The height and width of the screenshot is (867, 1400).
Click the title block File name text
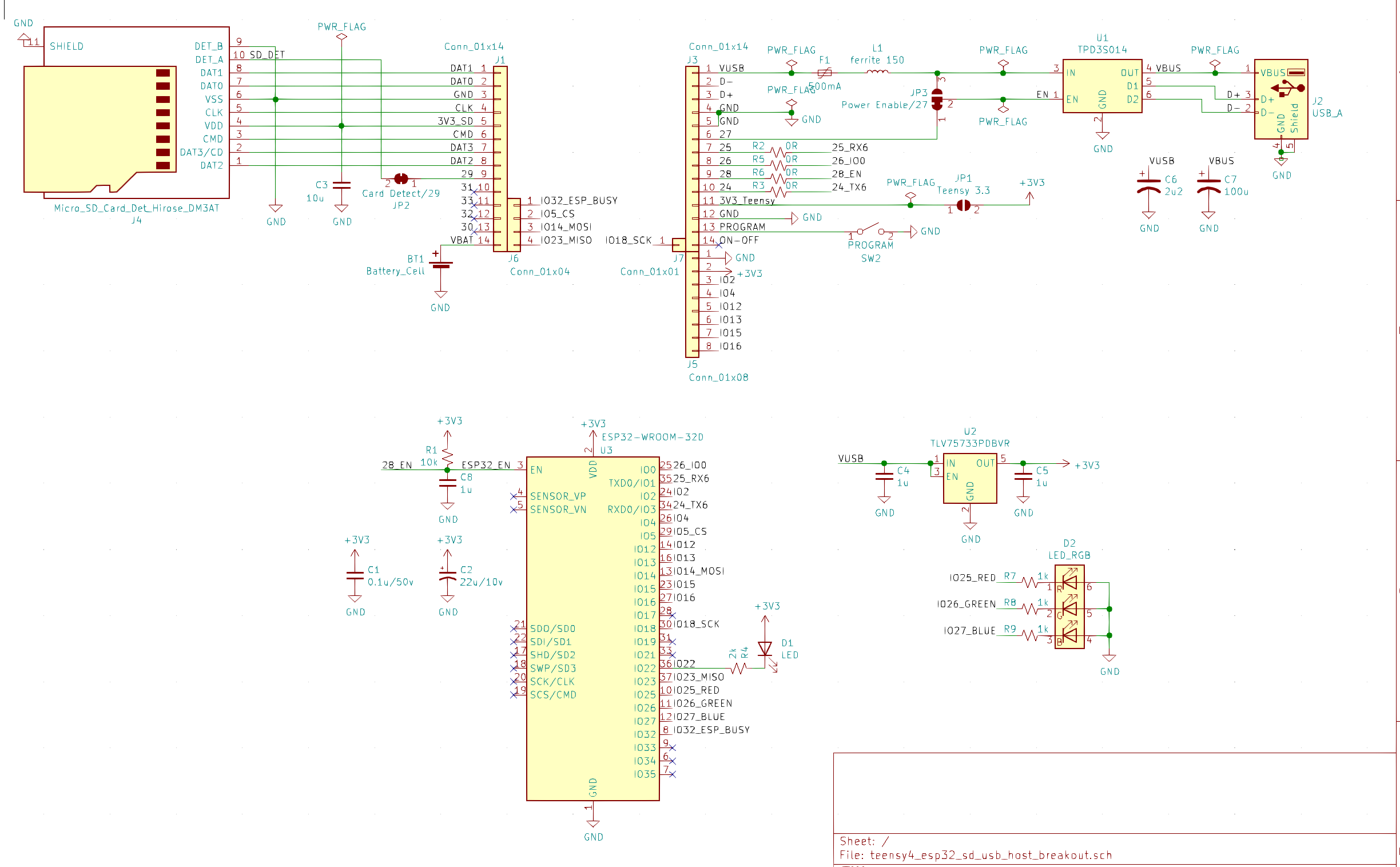[x=976, y=855]
